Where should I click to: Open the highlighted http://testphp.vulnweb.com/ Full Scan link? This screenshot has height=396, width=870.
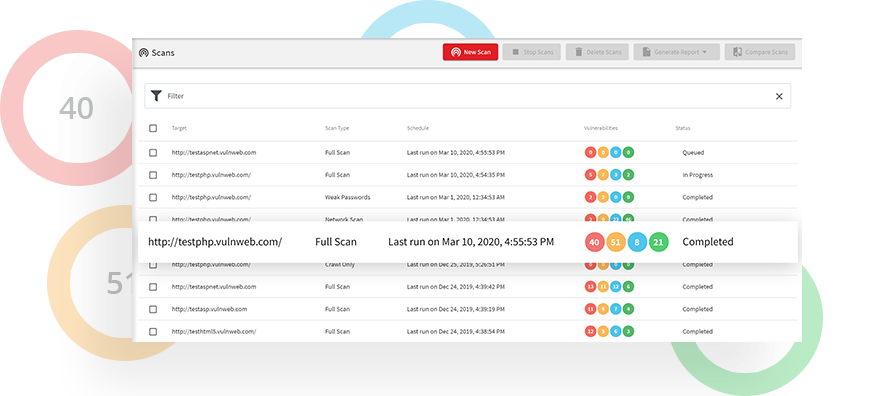coord(215,242)
